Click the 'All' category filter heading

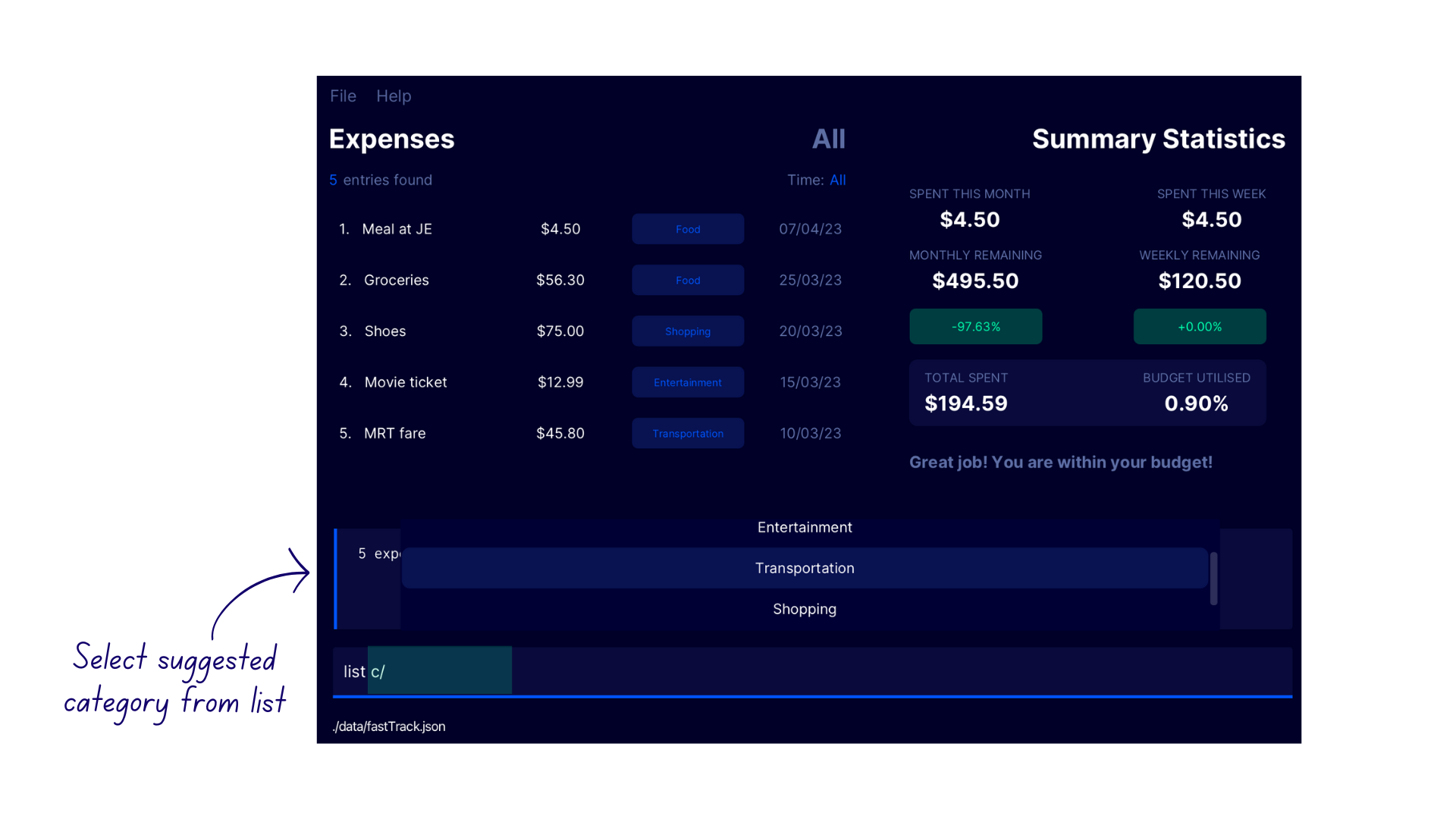coord(828,139)
